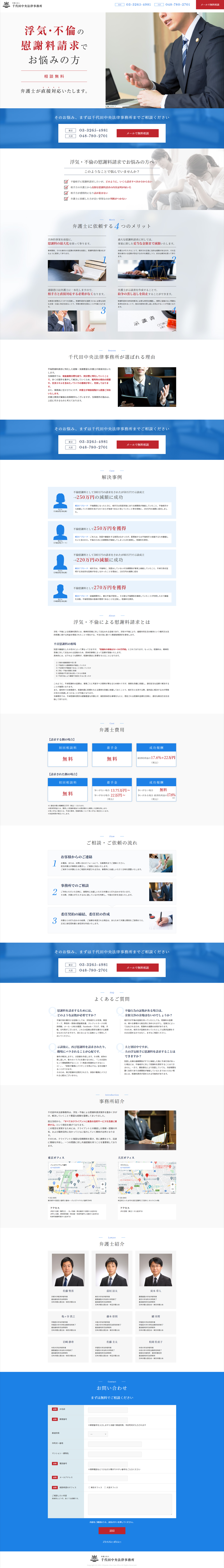Click top-center lawyer portrait photo
The height and width of the screenshot is (1568, 224).
point(112,1270)
